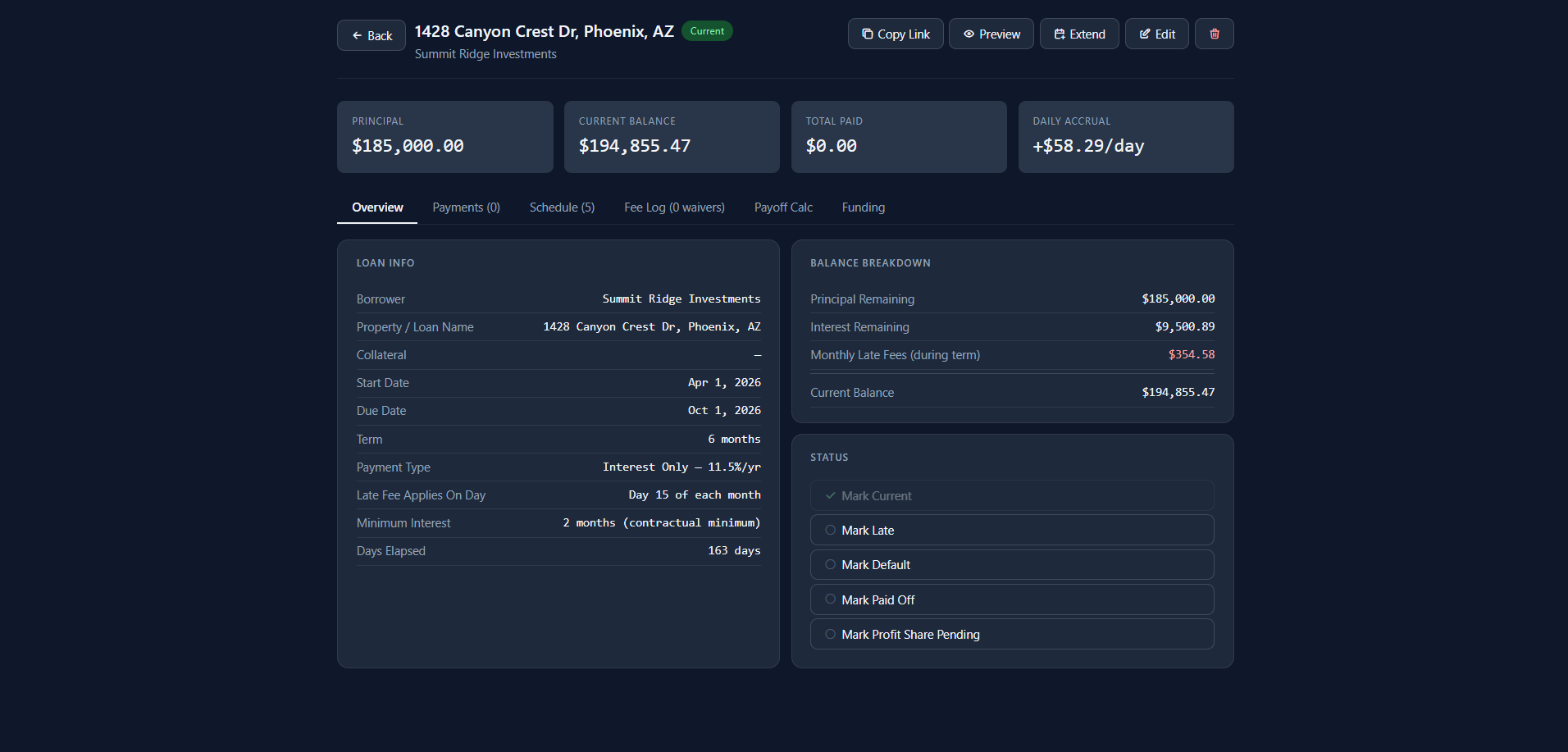Click the red trash delete icon
This screenshot has height=752, width=1568.
coord(1214,34)
